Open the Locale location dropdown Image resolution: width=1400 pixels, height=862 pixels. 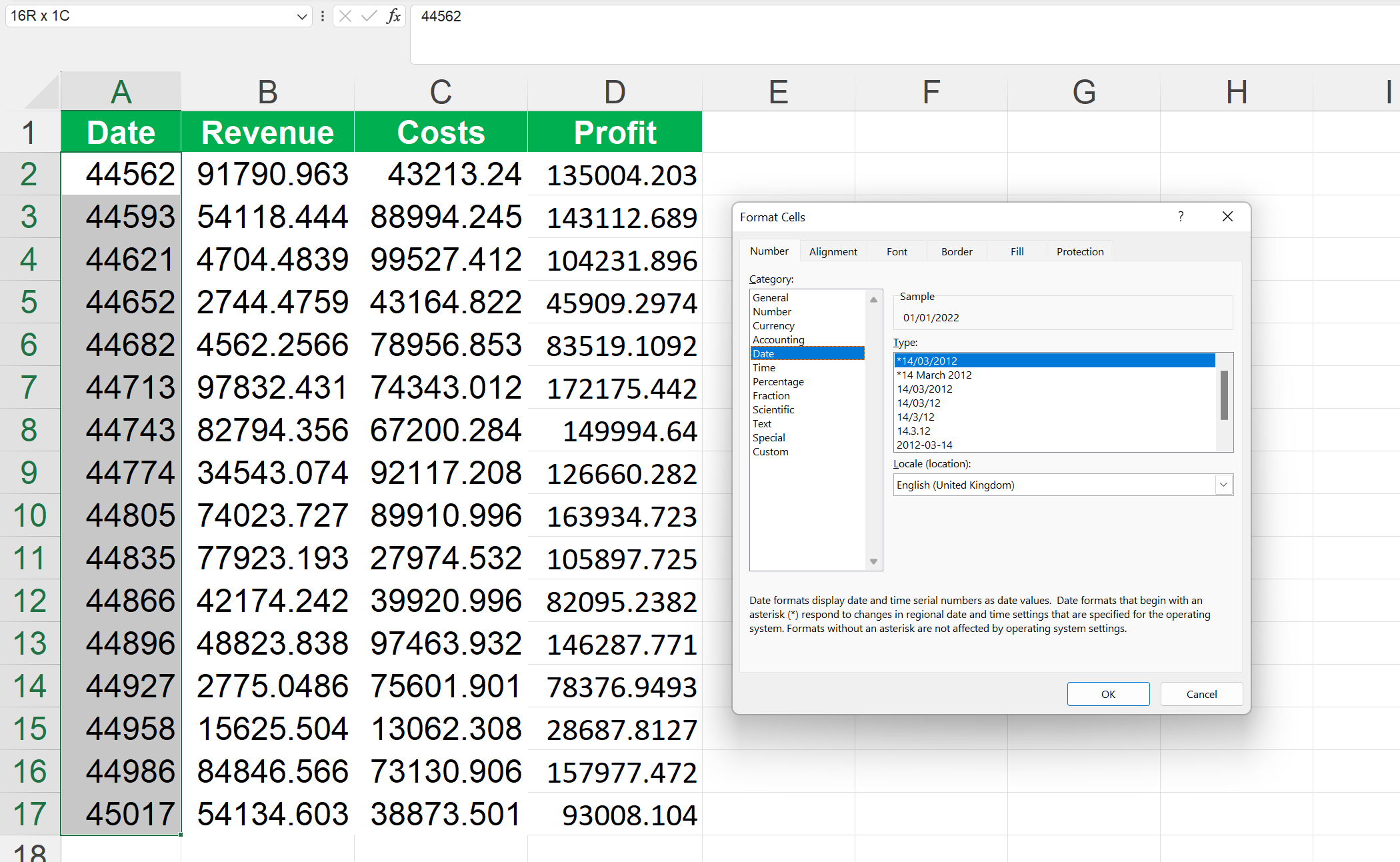click(x=1223, y=485)
